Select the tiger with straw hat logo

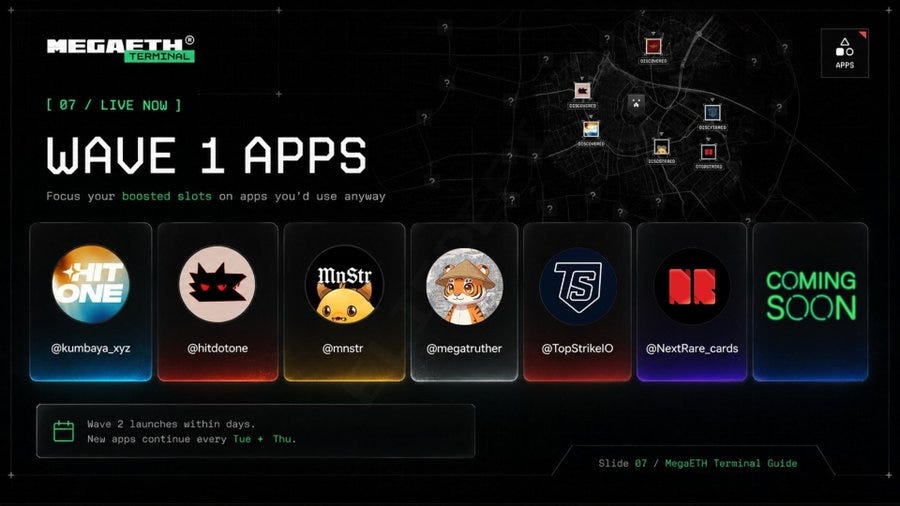tap(464, 286)
